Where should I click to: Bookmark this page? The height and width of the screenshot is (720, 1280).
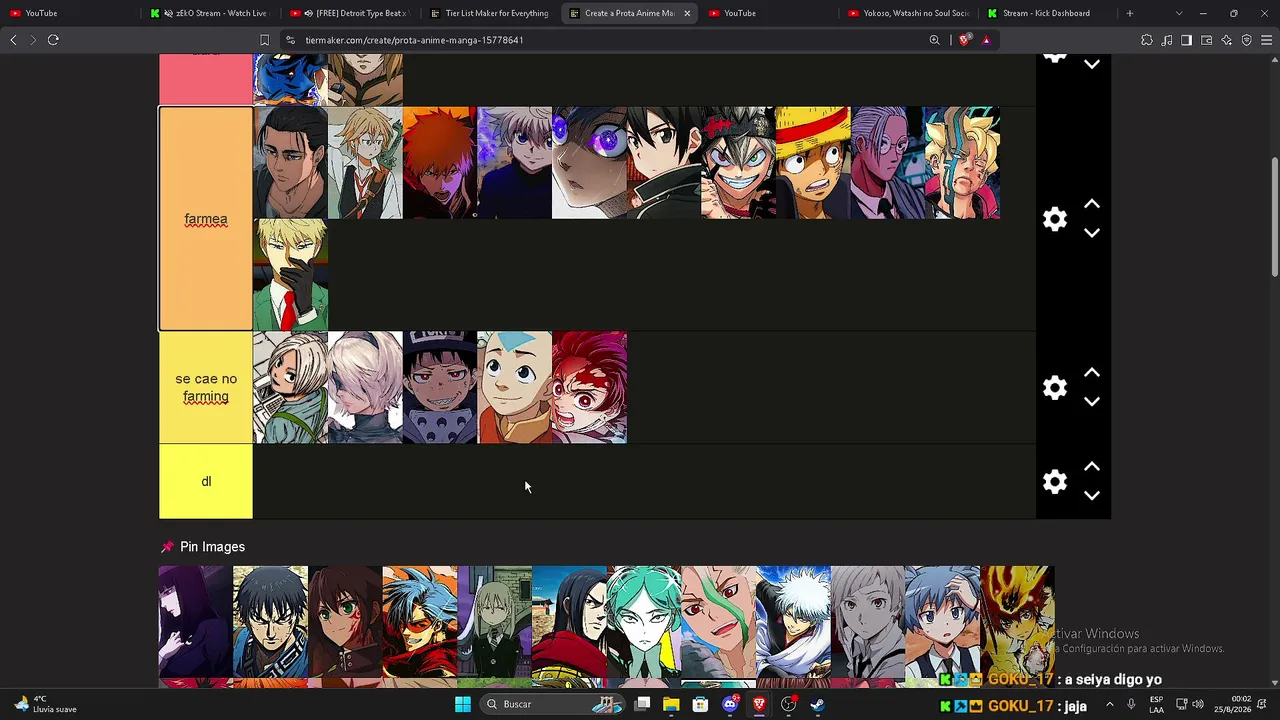(264, 40)
